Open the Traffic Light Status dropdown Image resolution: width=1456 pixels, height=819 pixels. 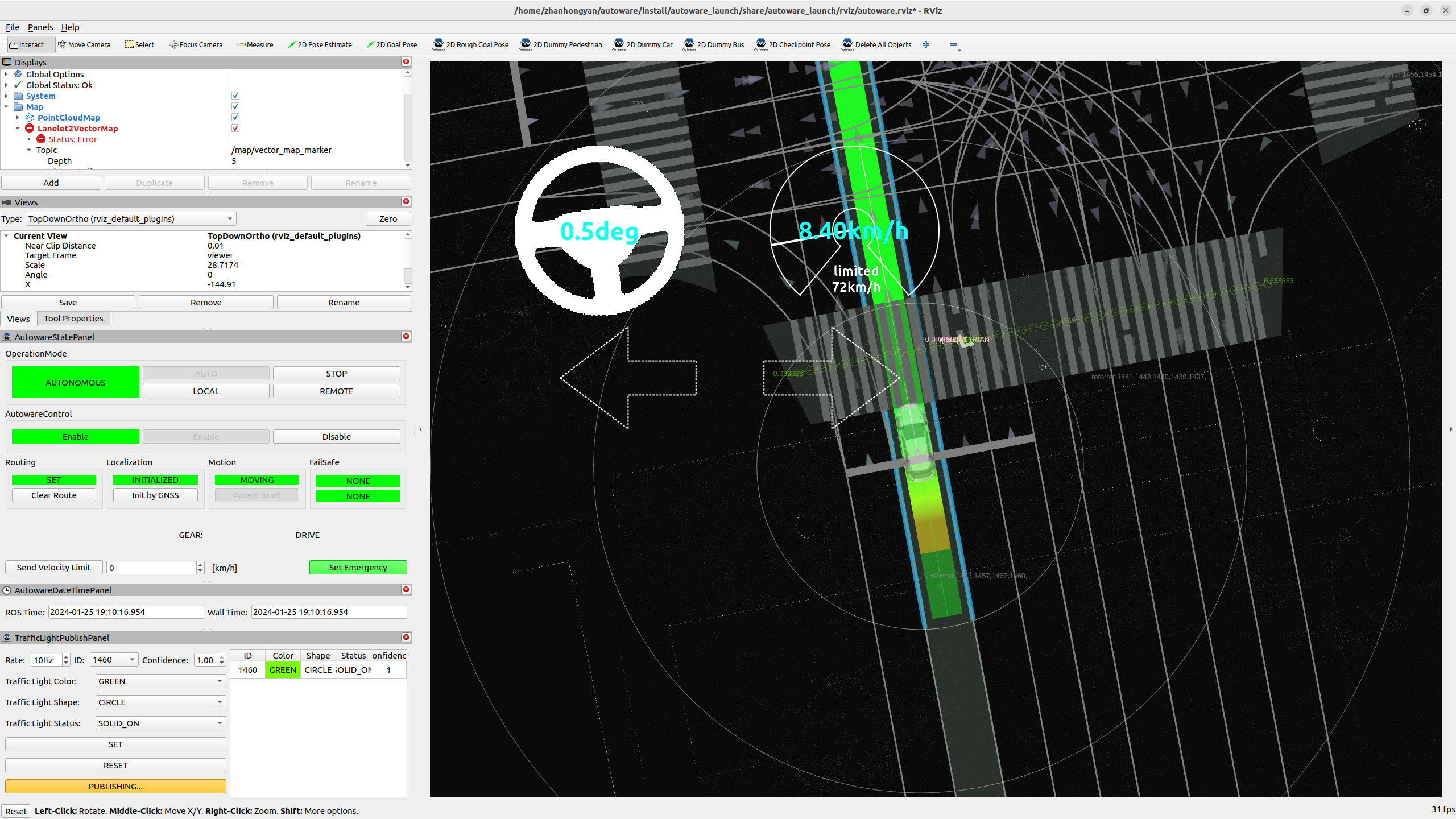pos(160,723)
